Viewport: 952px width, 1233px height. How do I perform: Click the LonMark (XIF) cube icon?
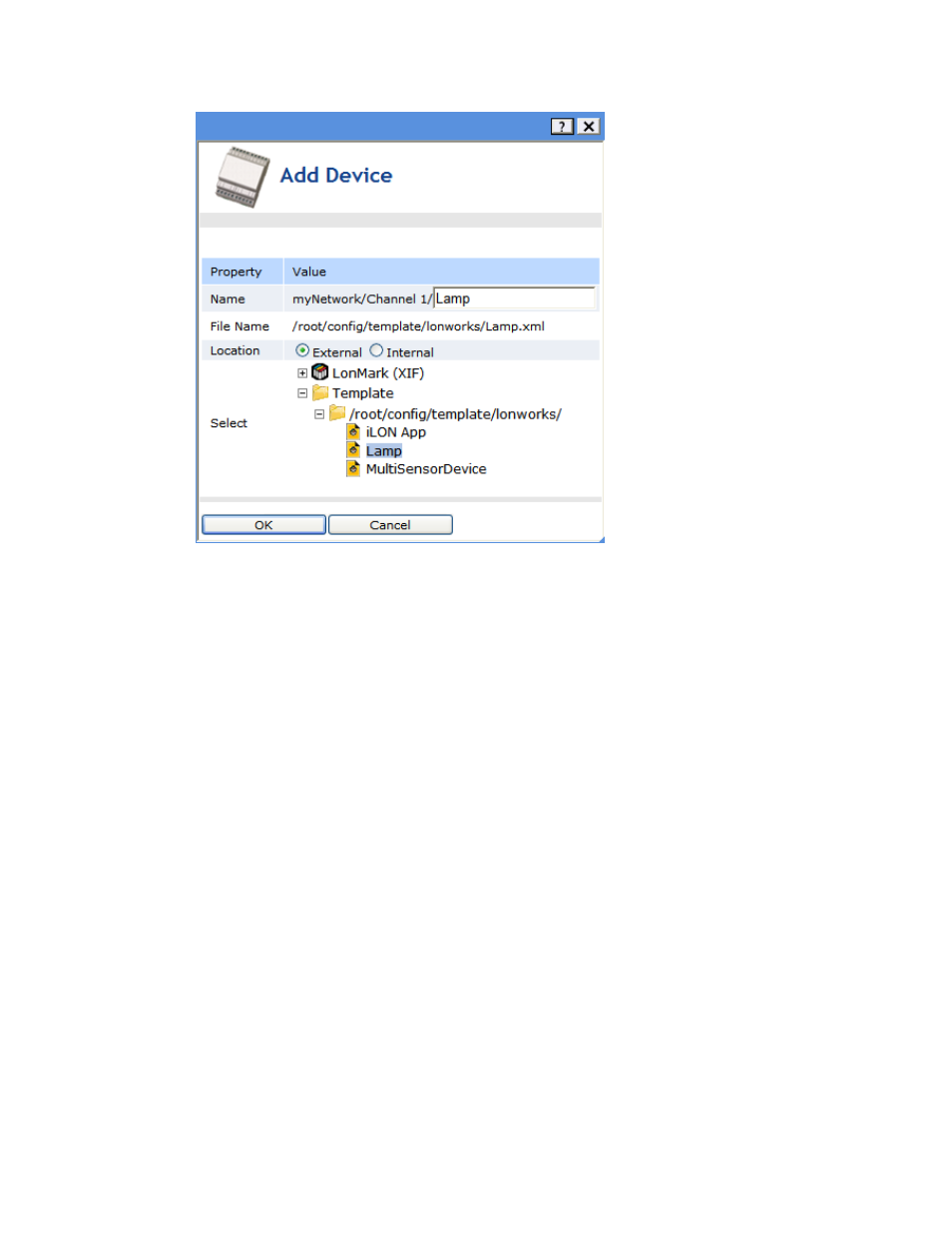point(320,372)
